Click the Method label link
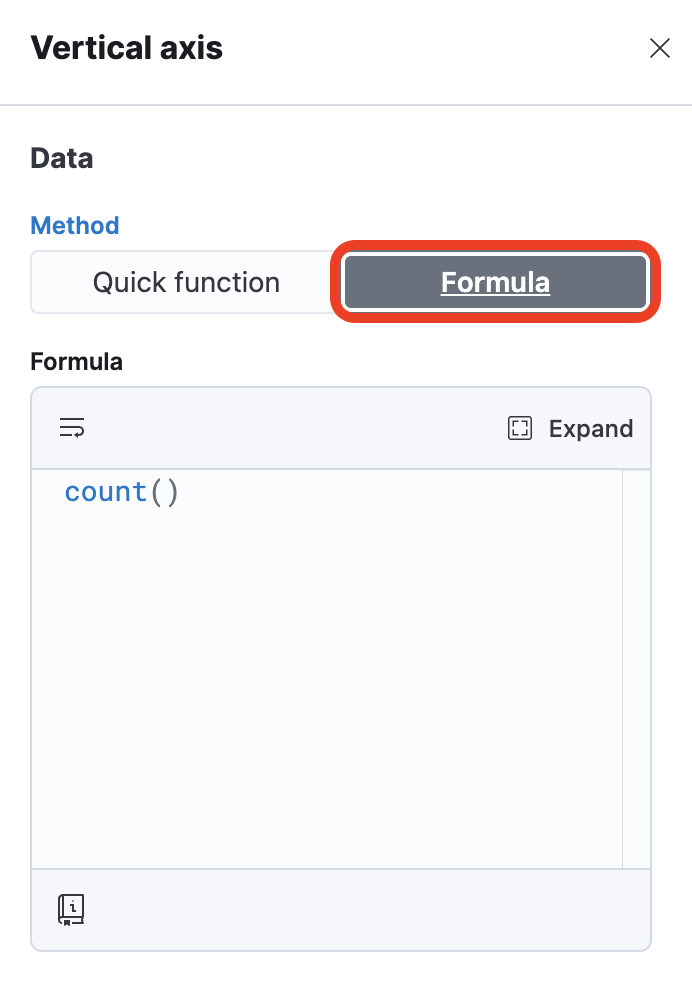Screen dimensions: 692x982 [x=75, y=225]
